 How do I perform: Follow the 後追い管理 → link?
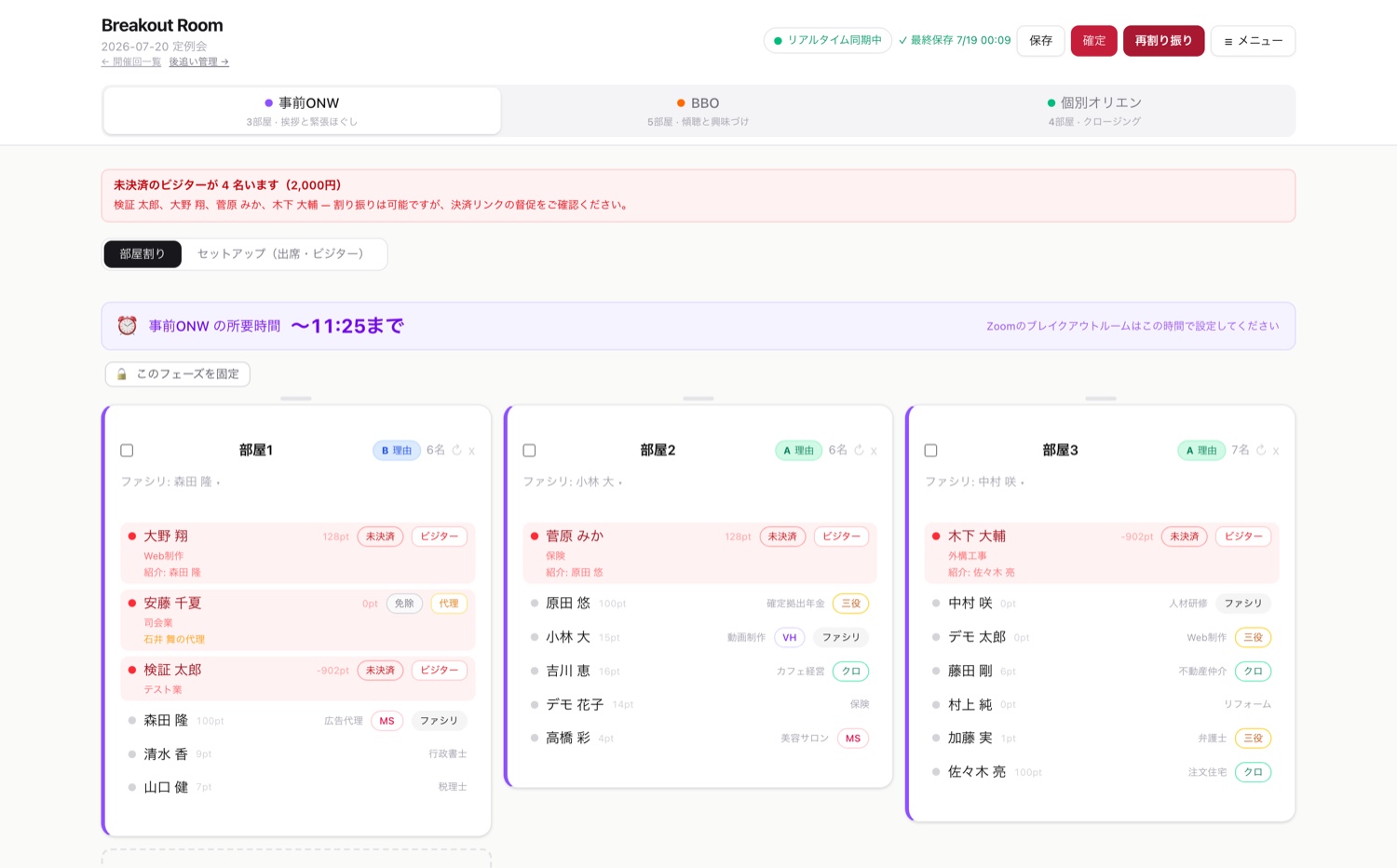[x=199, y=61]
